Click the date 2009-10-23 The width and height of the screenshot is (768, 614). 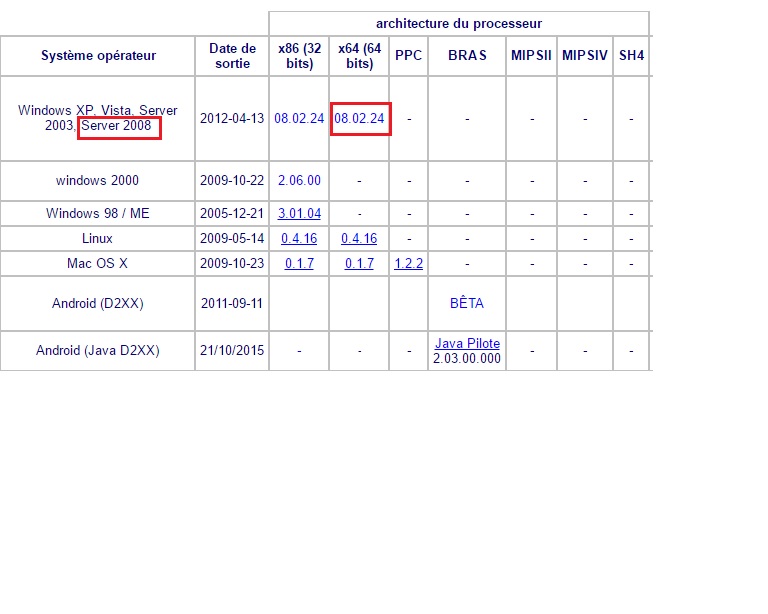pos(232,263)
